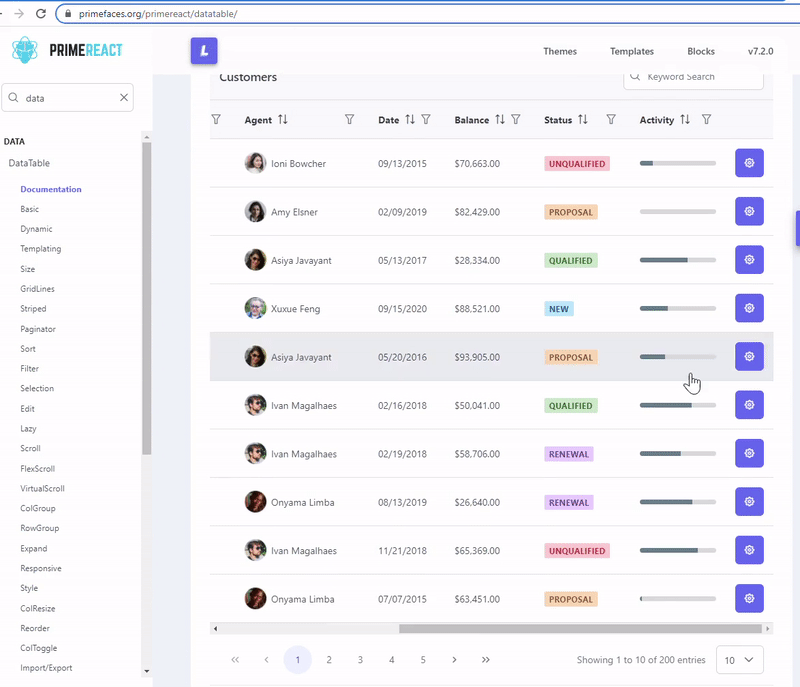
Task: Select page 3 in the paginator
Action: 360,660
